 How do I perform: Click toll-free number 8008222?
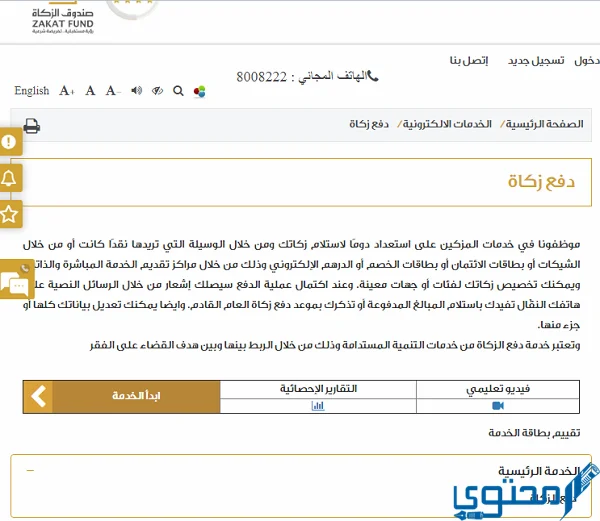261,77
